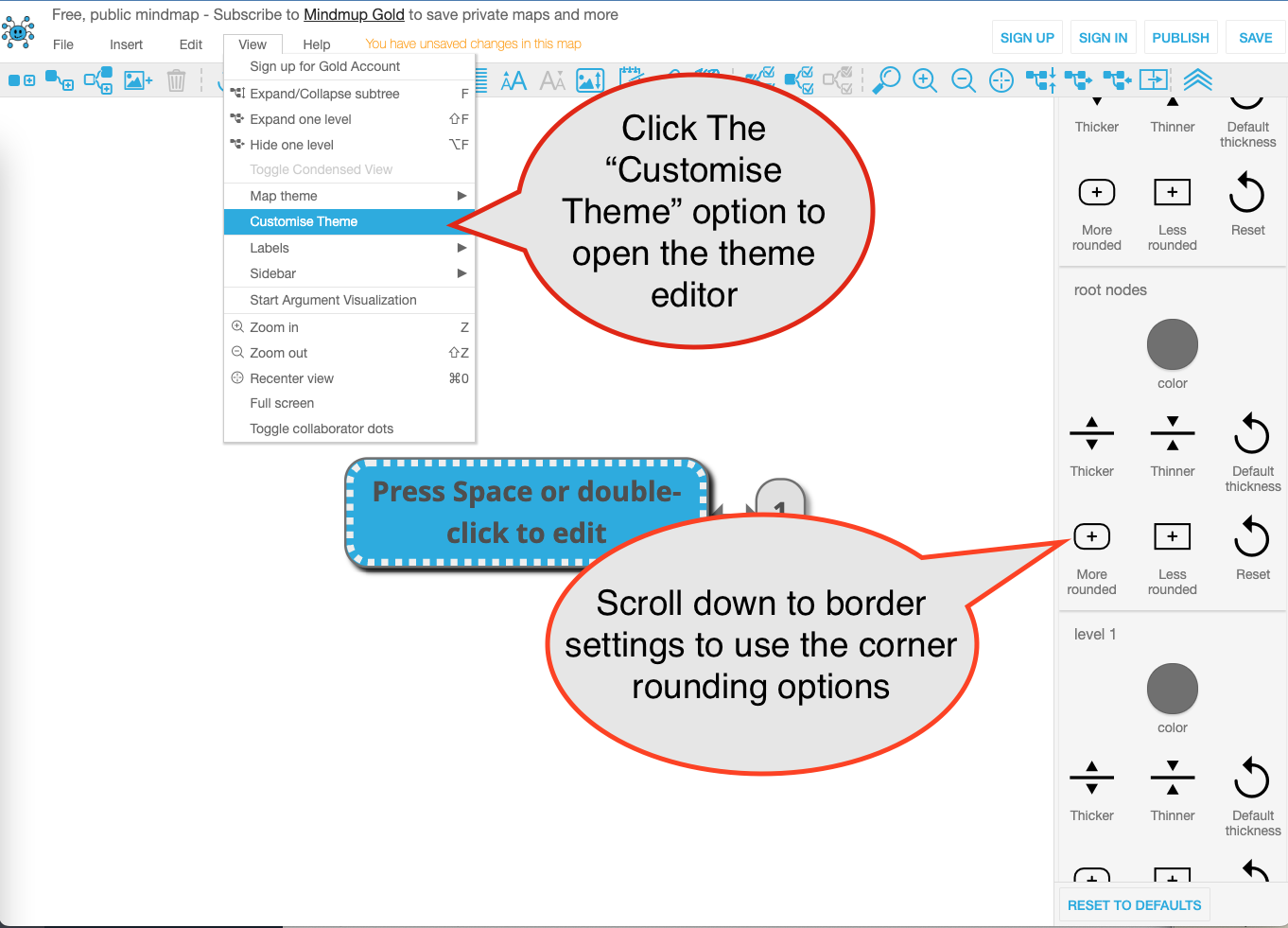Click Default thickness icon under root nodes

[1252, 433]
